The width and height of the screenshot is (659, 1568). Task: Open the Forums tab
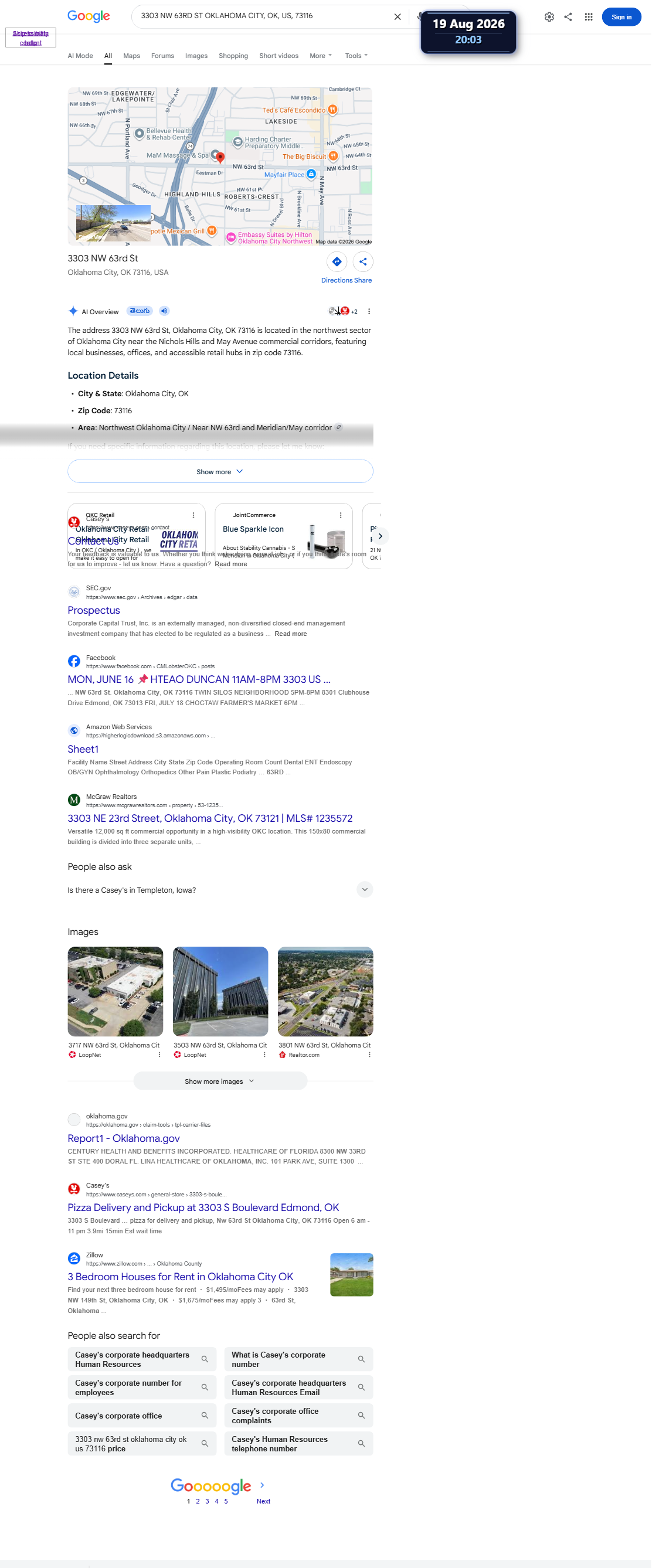162,56
